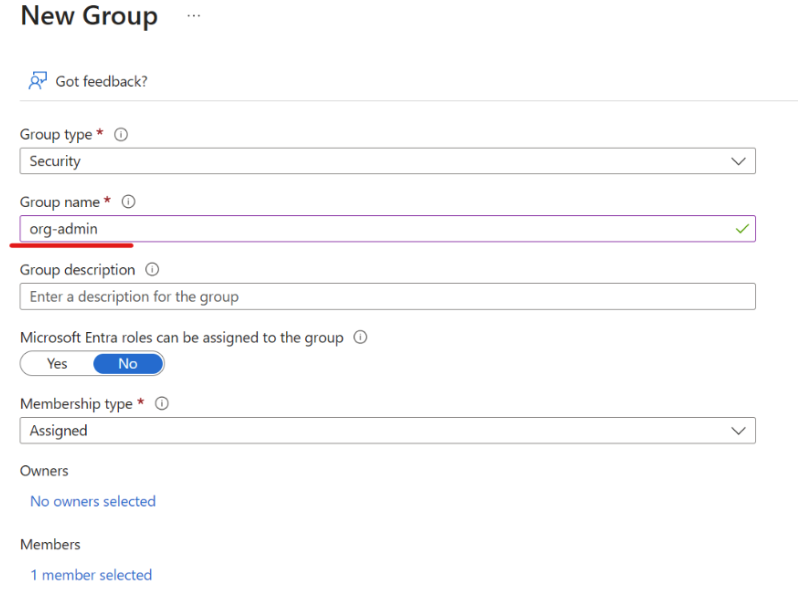This screenshot has width=798, height=608.
Task: Click the chevron arrow on Membership type field
Action: (x=739, y=431)
